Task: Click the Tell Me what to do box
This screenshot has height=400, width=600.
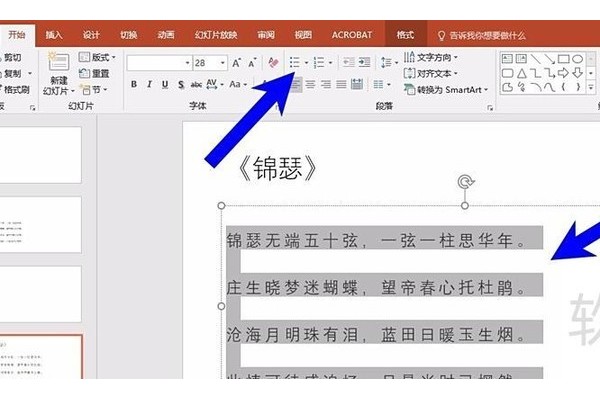Action: pyautogui.click(x=481, y=36)
